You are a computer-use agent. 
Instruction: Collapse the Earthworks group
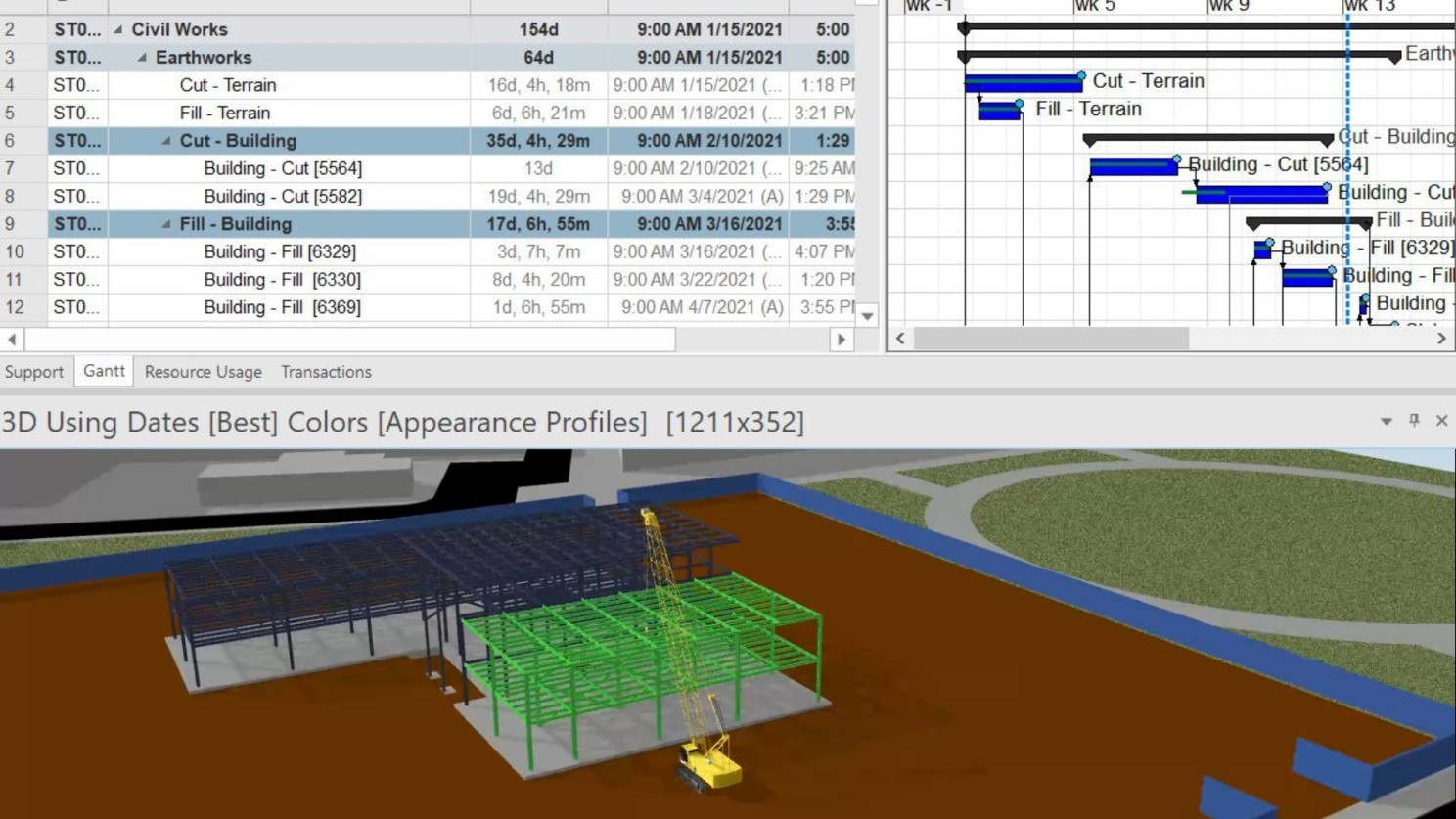click(x=142, y=58)
